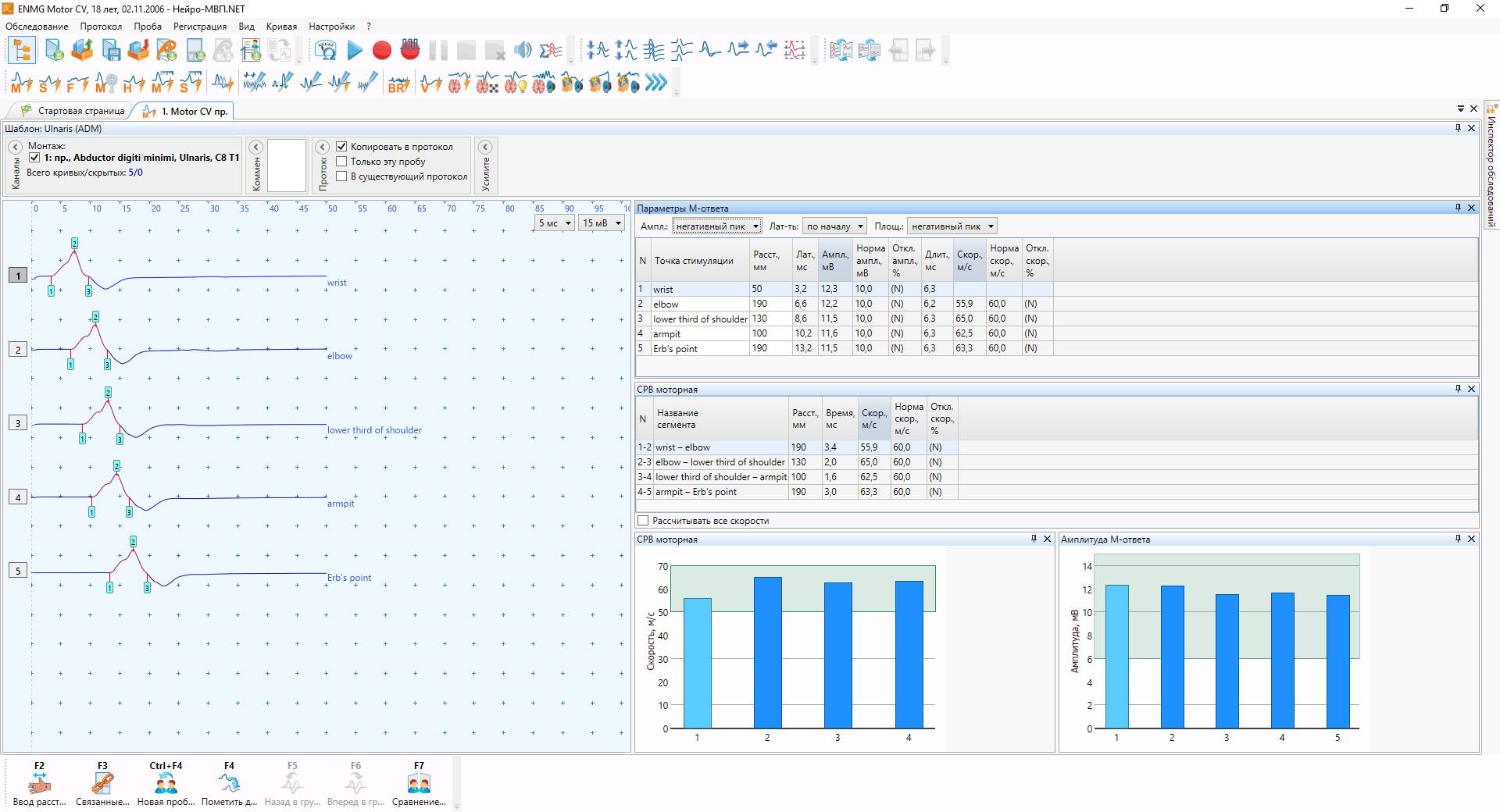Click the F2 distance input hand icon

coord(39,784)
